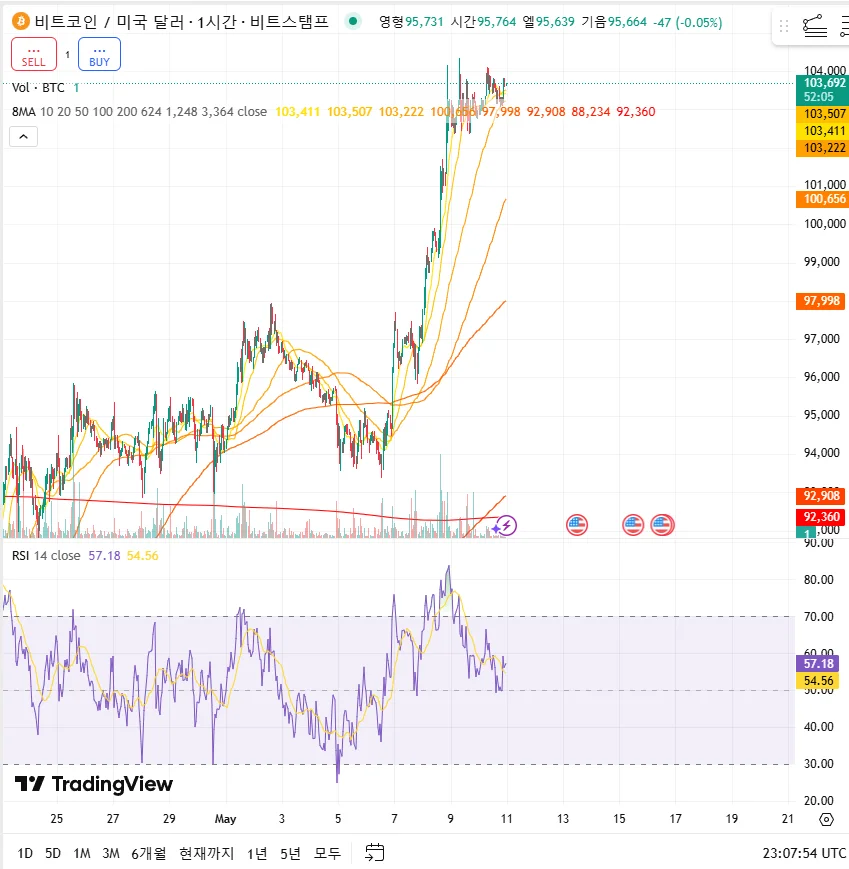The width and height of the screenshot is (849, 869).
Task: Click the red SELL button
Action: [x=34, y=54]
